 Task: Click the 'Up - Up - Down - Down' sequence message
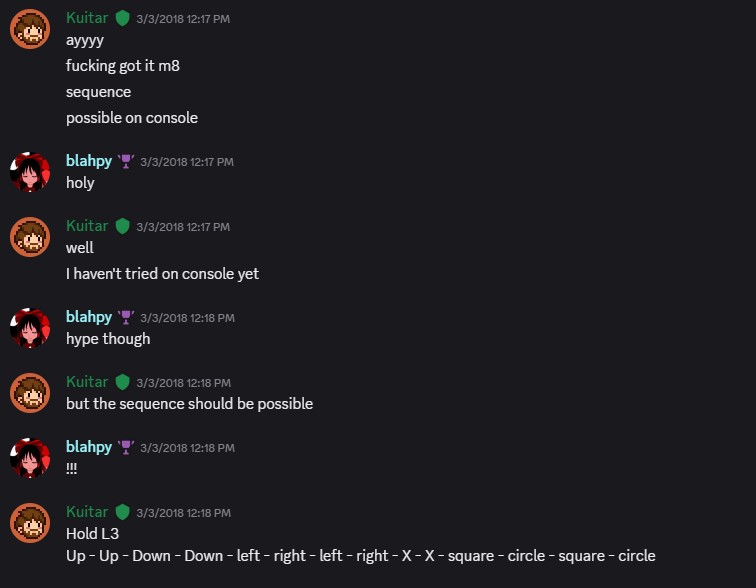pos(361,556)
